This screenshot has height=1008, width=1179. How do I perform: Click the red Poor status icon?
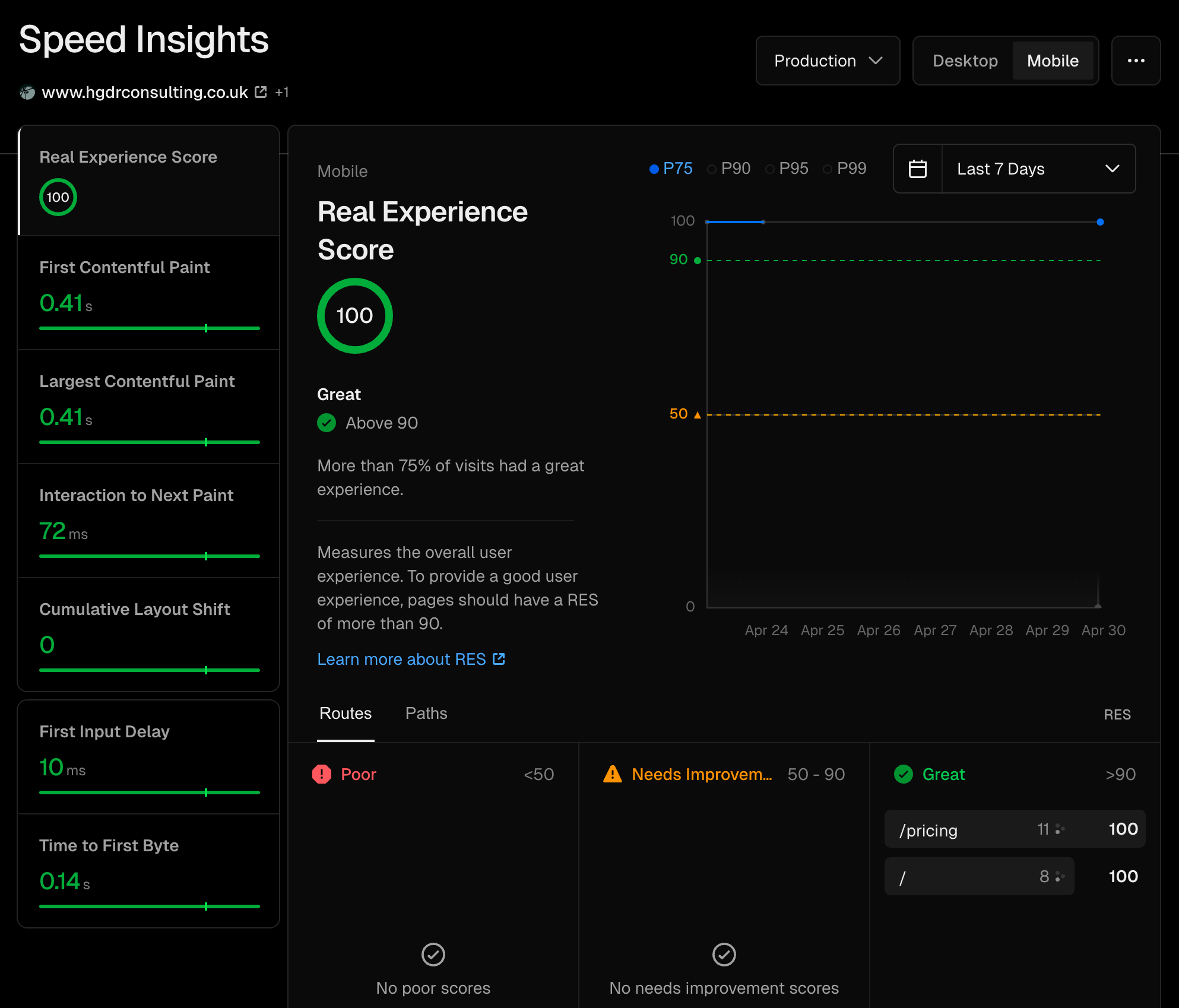pos(322,774)
